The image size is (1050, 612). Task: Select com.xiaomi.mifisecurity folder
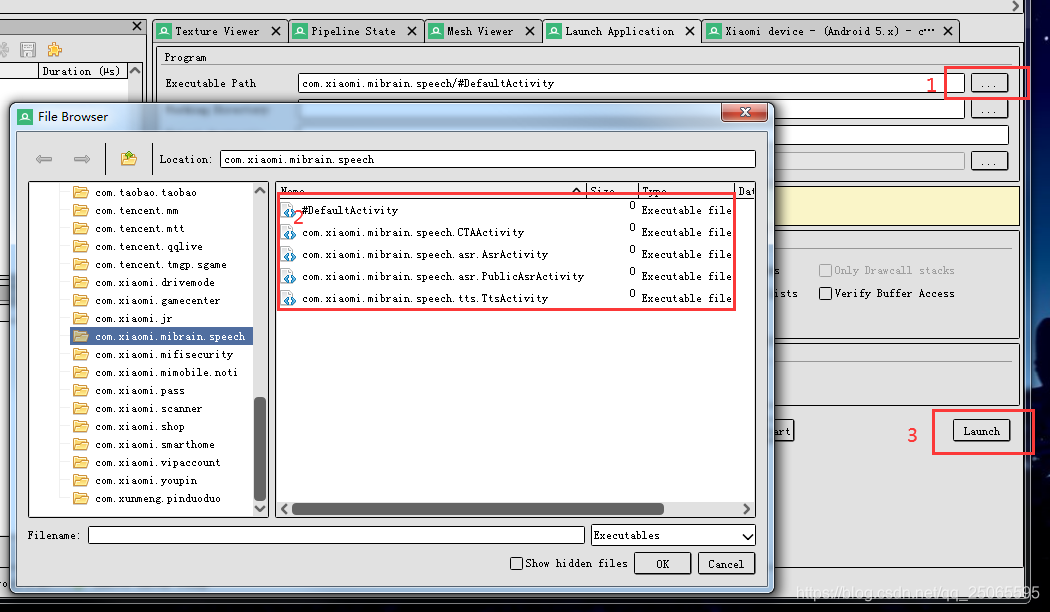(x=164, y=355)
